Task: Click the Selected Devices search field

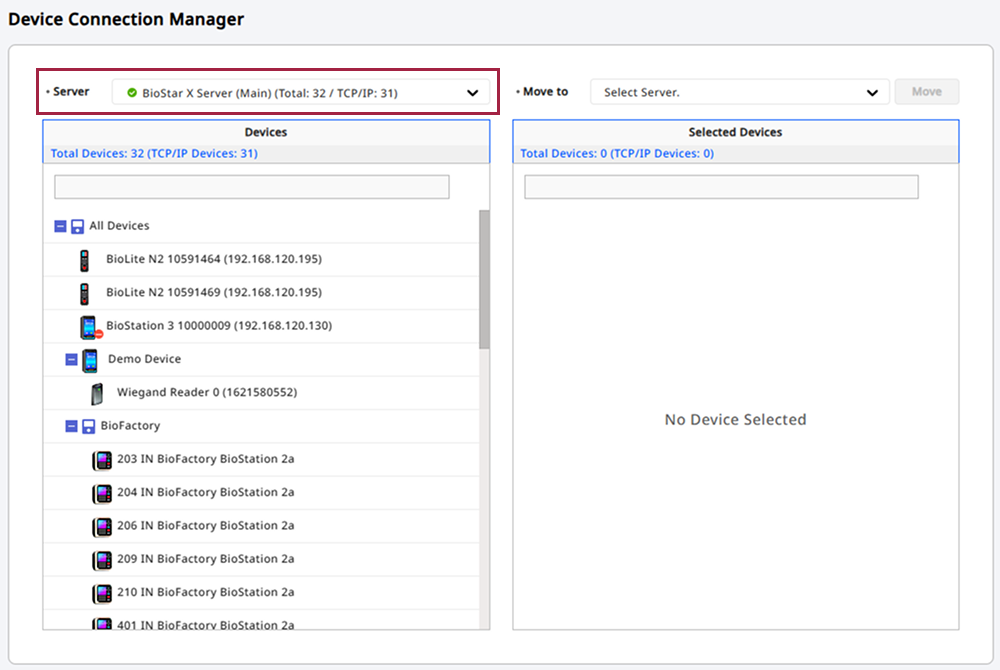Action: pyautogui.click(x=721, y=187)
